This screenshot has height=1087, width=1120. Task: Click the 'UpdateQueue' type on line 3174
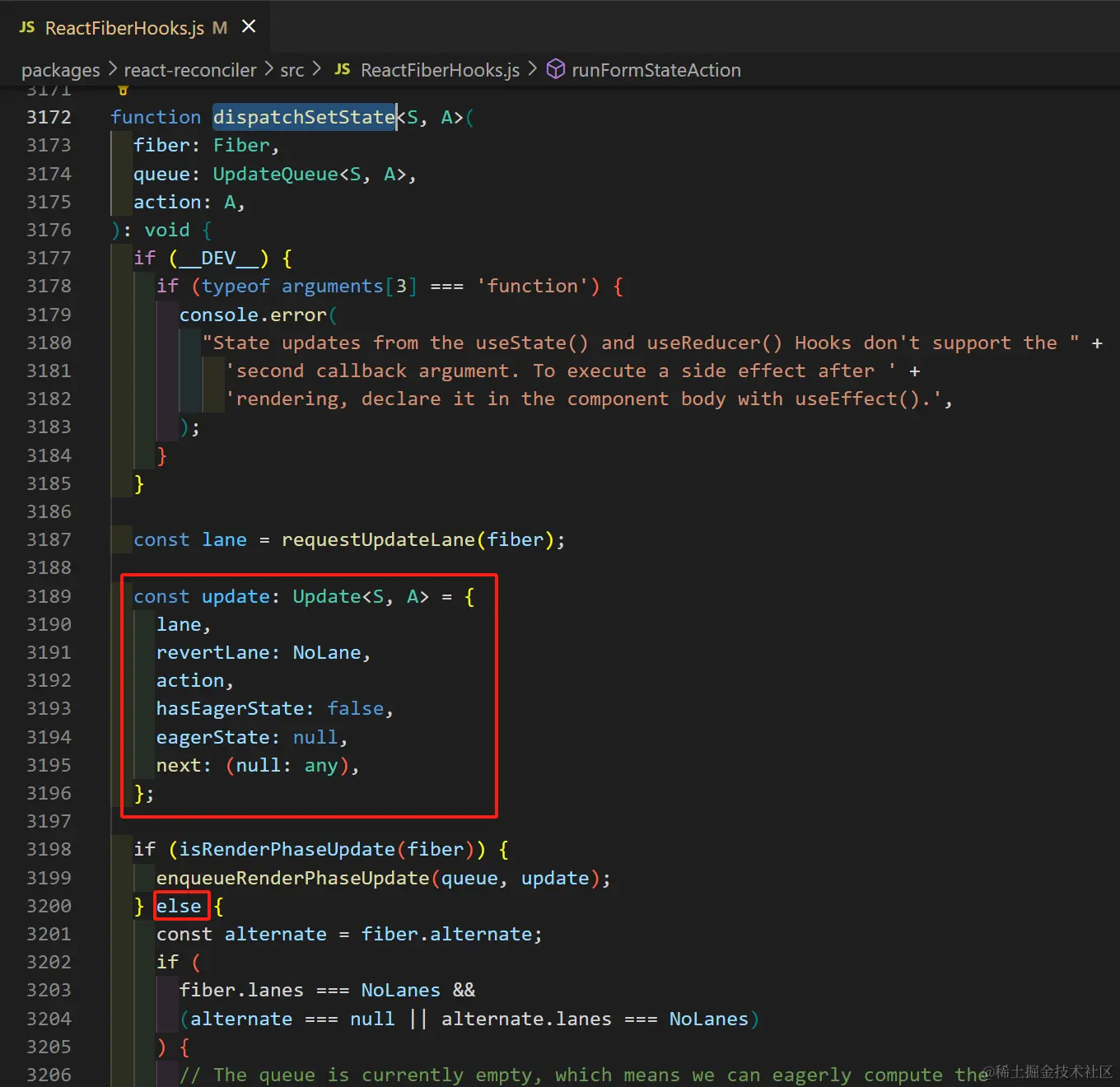tap(275, 174)
